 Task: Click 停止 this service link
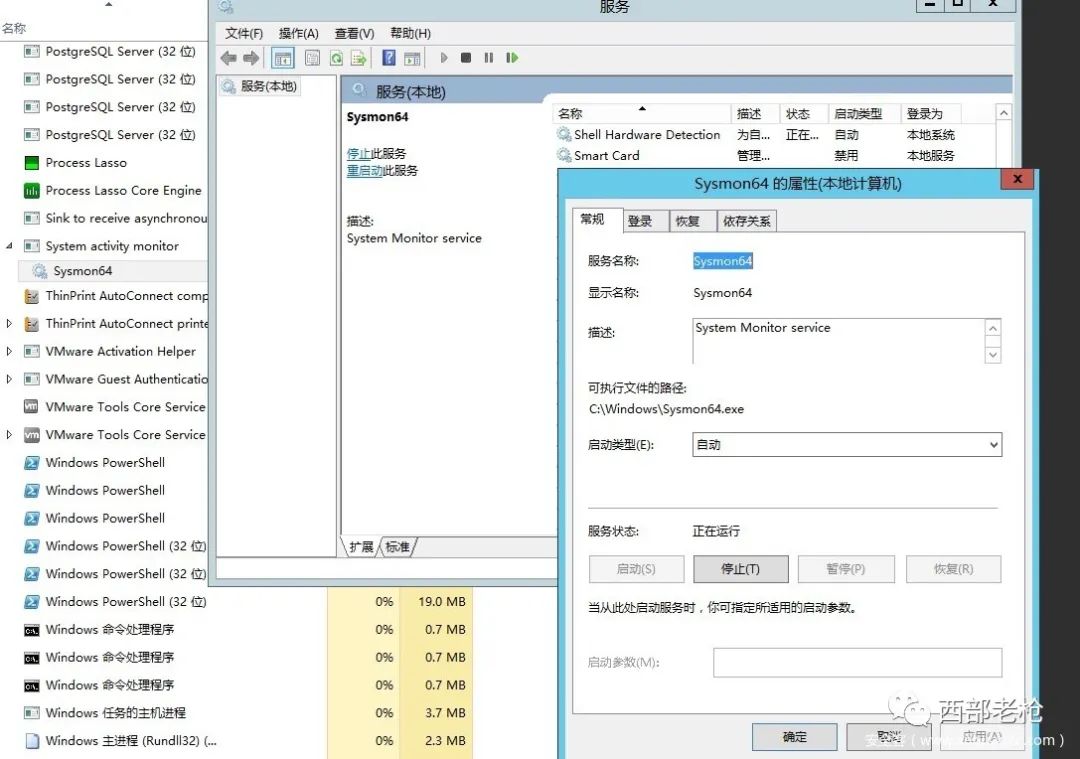tap(358, 154)
